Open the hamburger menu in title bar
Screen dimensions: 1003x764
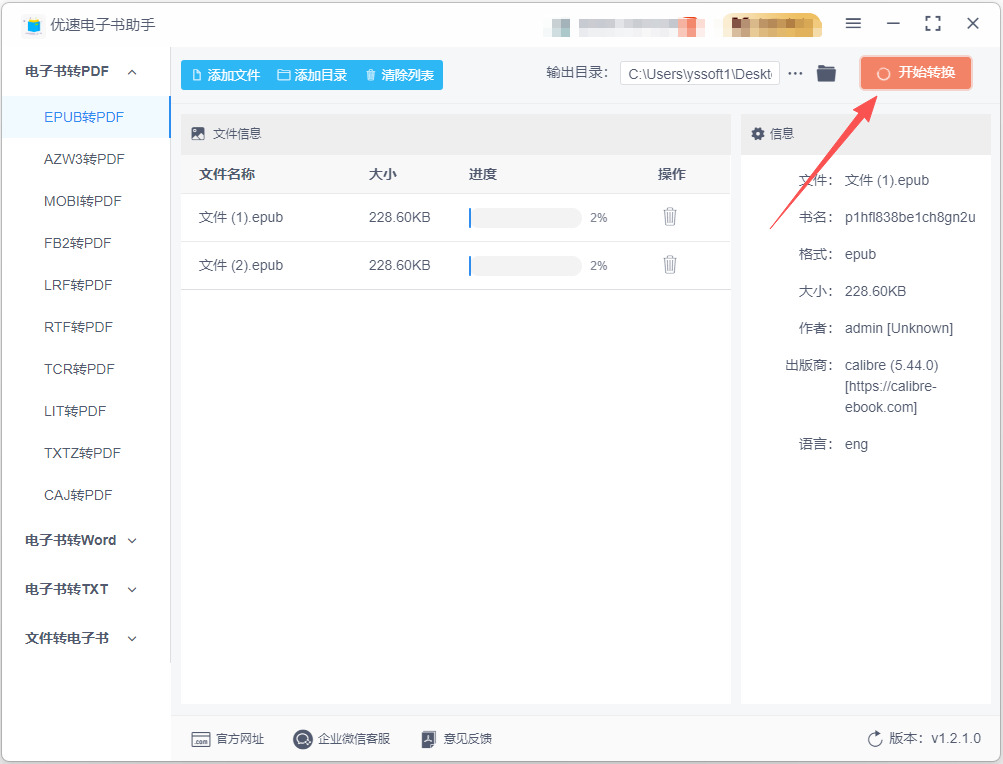click(853, 24)
